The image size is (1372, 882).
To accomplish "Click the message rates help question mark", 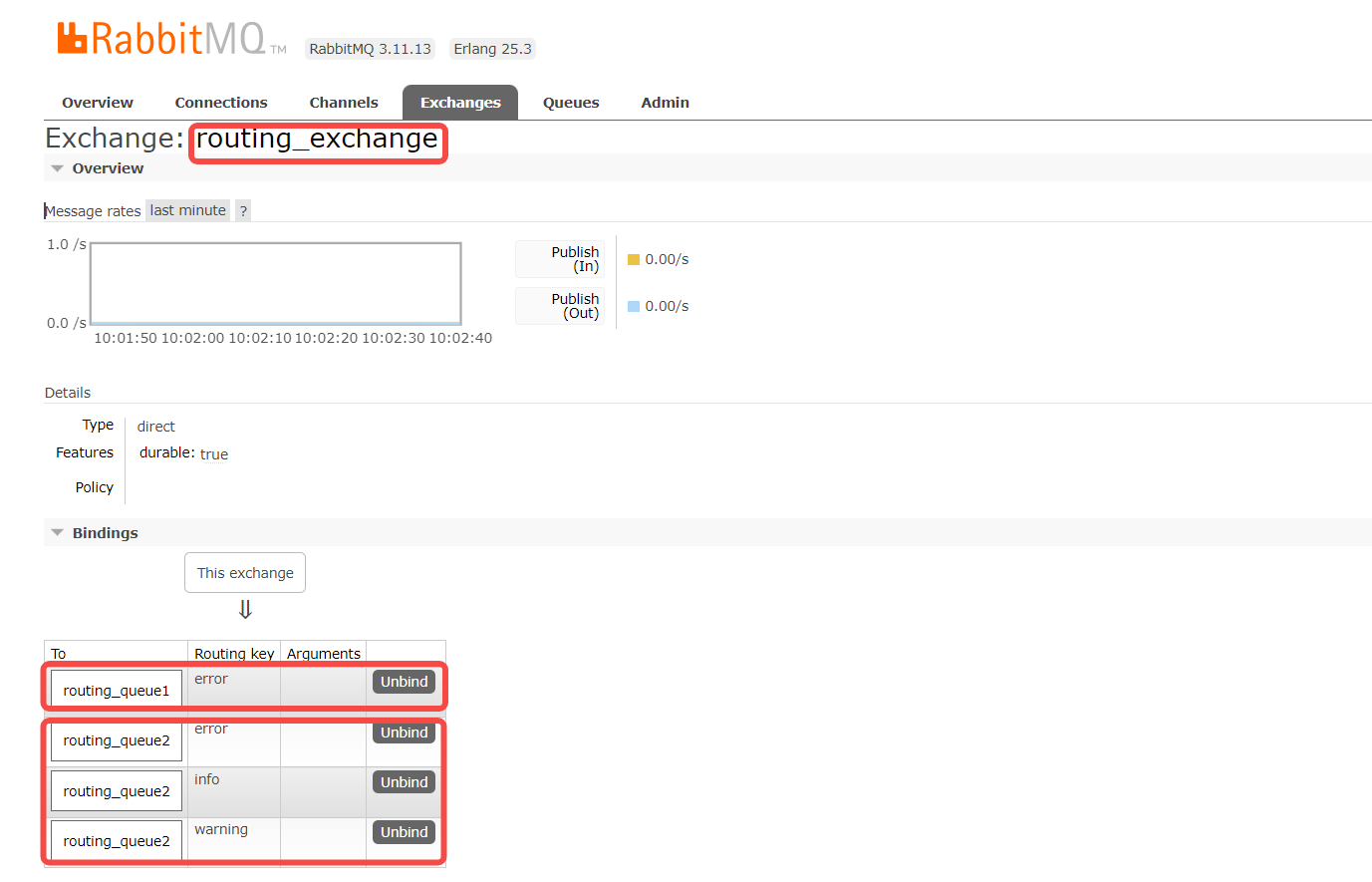I will click(243, 210).
